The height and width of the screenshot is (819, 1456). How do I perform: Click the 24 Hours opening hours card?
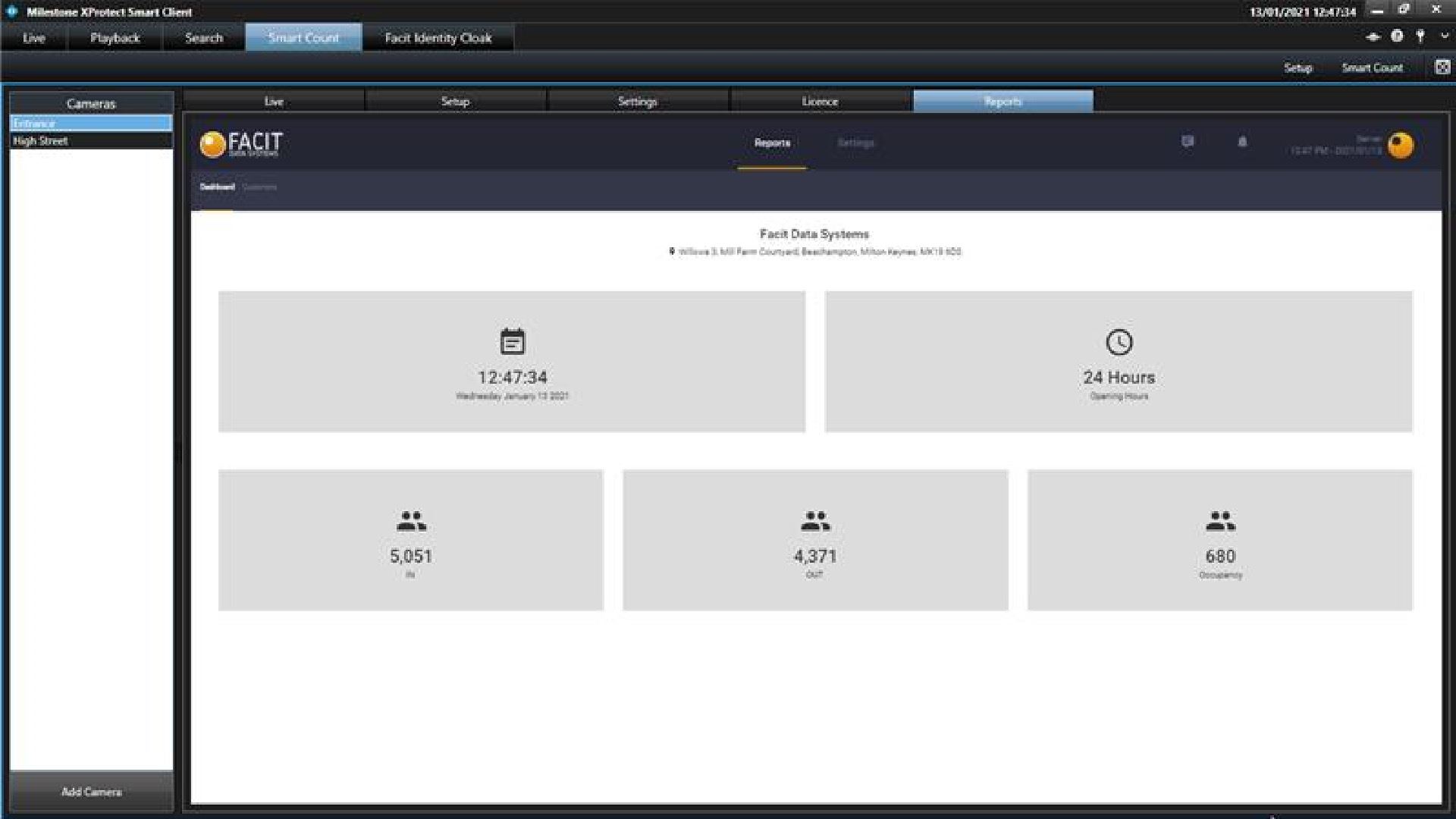(x=1119, y=362)
